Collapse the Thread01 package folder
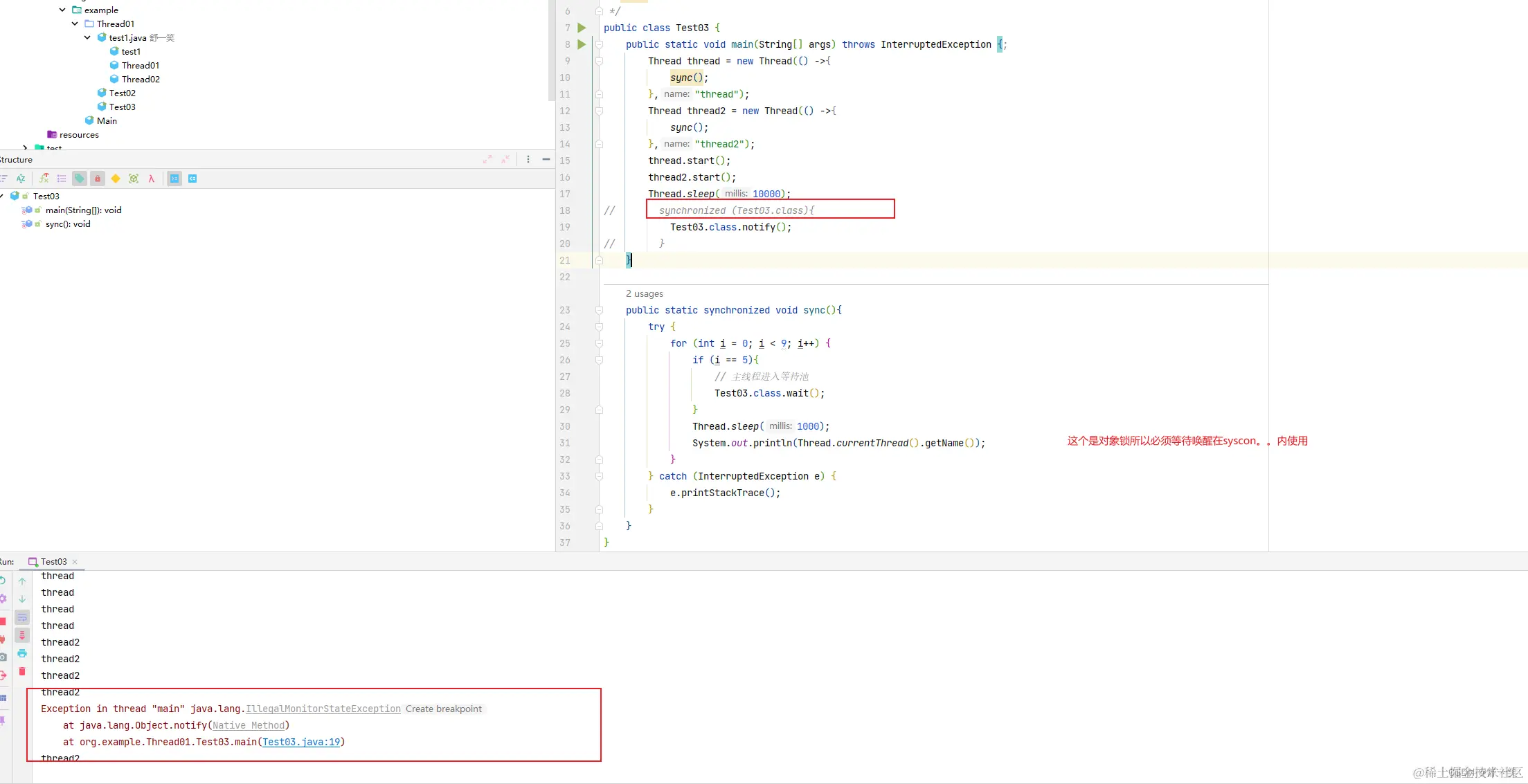Screen dimensions: 1528x784 pos(75,24)
